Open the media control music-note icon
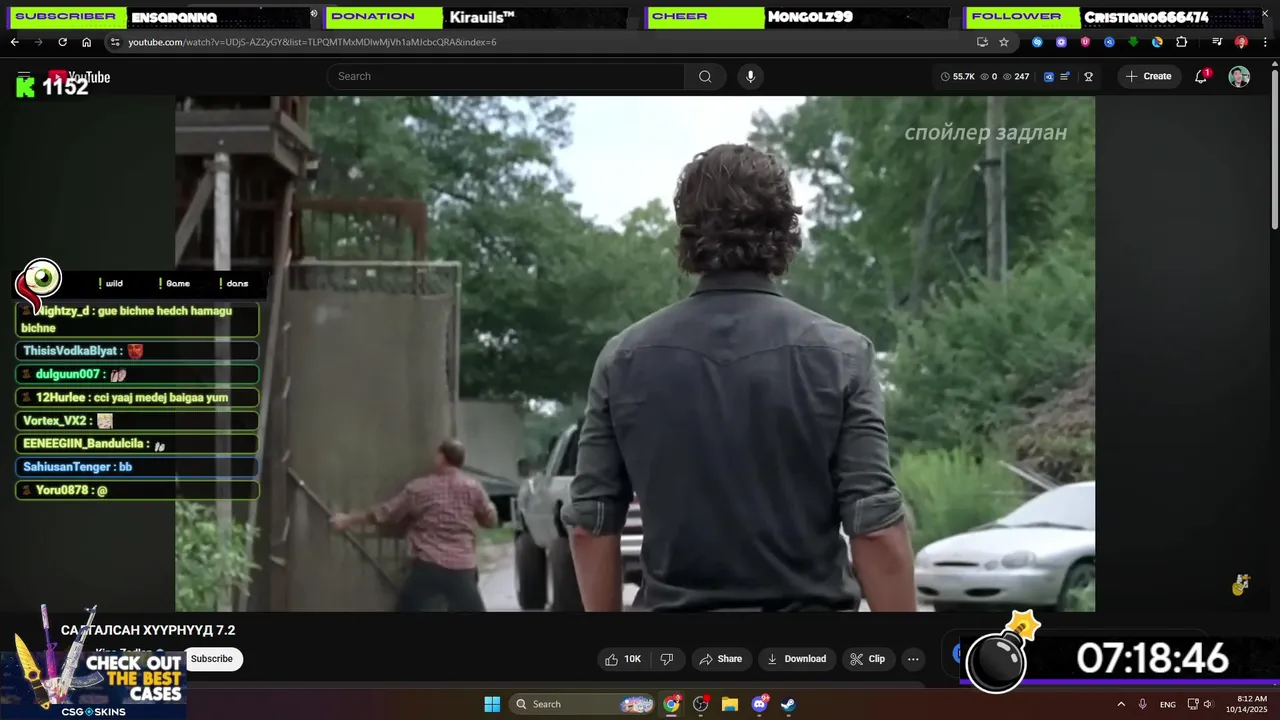Viewport: 1280px width, 720px height. 1217,42
